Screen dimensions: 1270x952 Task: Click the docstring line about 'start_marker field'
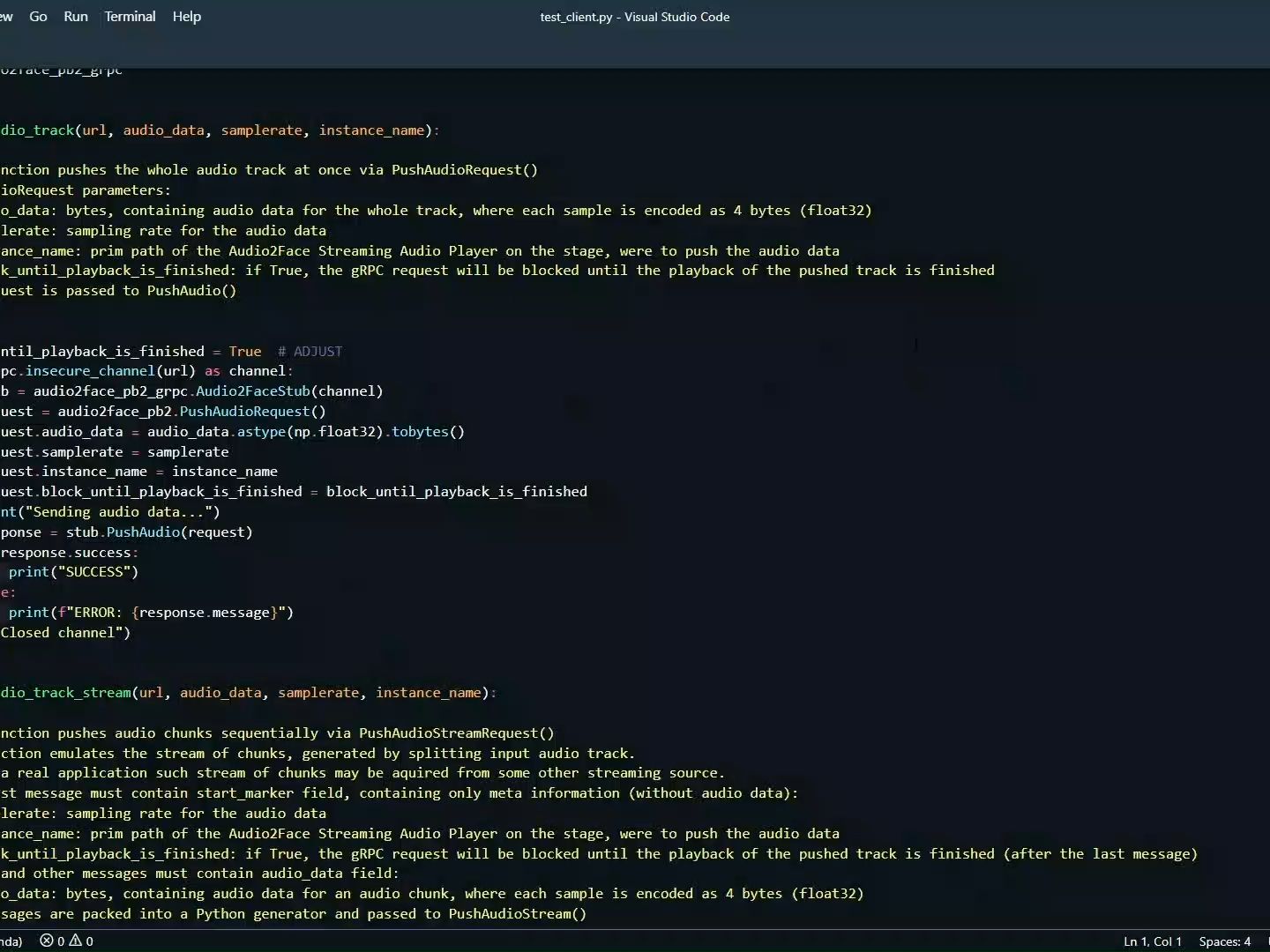400,793
